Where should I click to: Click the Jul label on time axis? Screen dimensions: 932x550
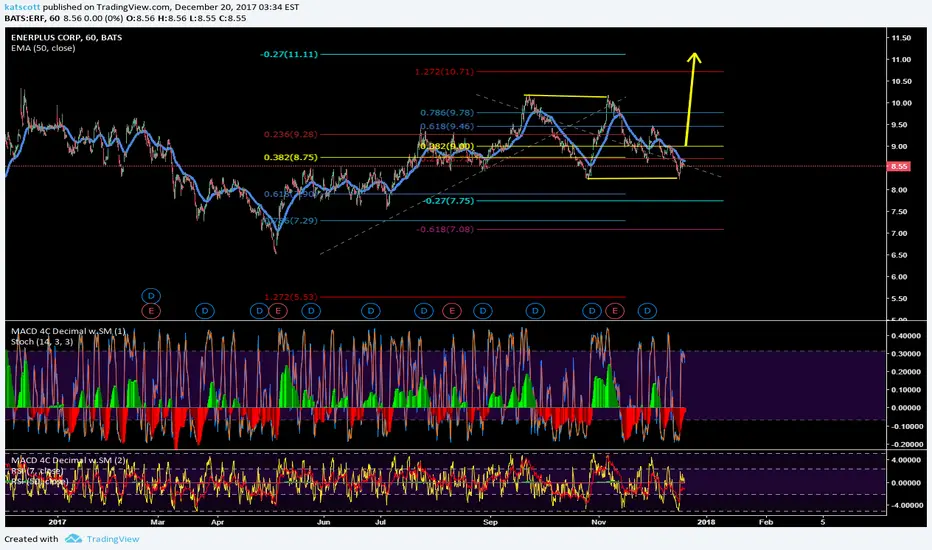[x=380, y=522]
